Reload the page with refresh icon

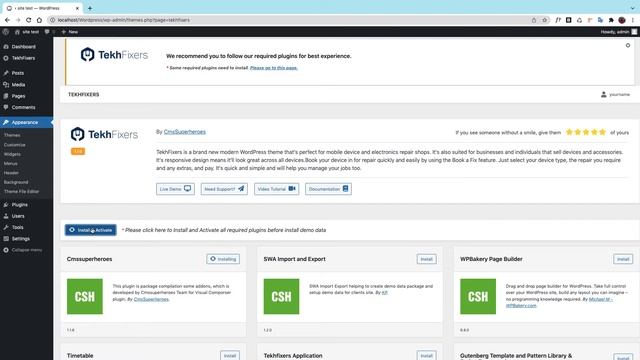tap(29, 20)
